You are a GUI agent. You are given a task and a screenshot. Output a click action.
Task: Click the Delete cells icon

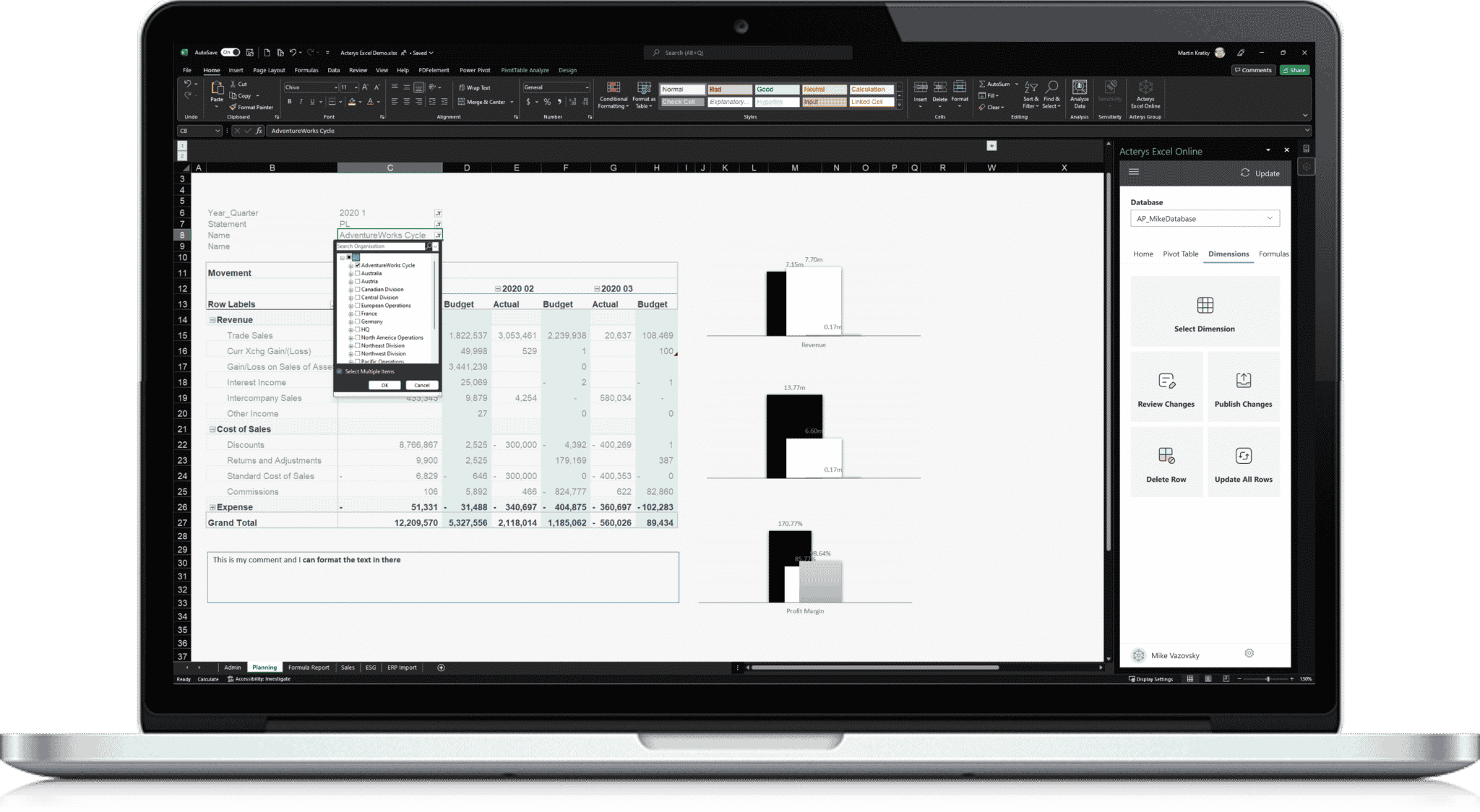(939, 88)
